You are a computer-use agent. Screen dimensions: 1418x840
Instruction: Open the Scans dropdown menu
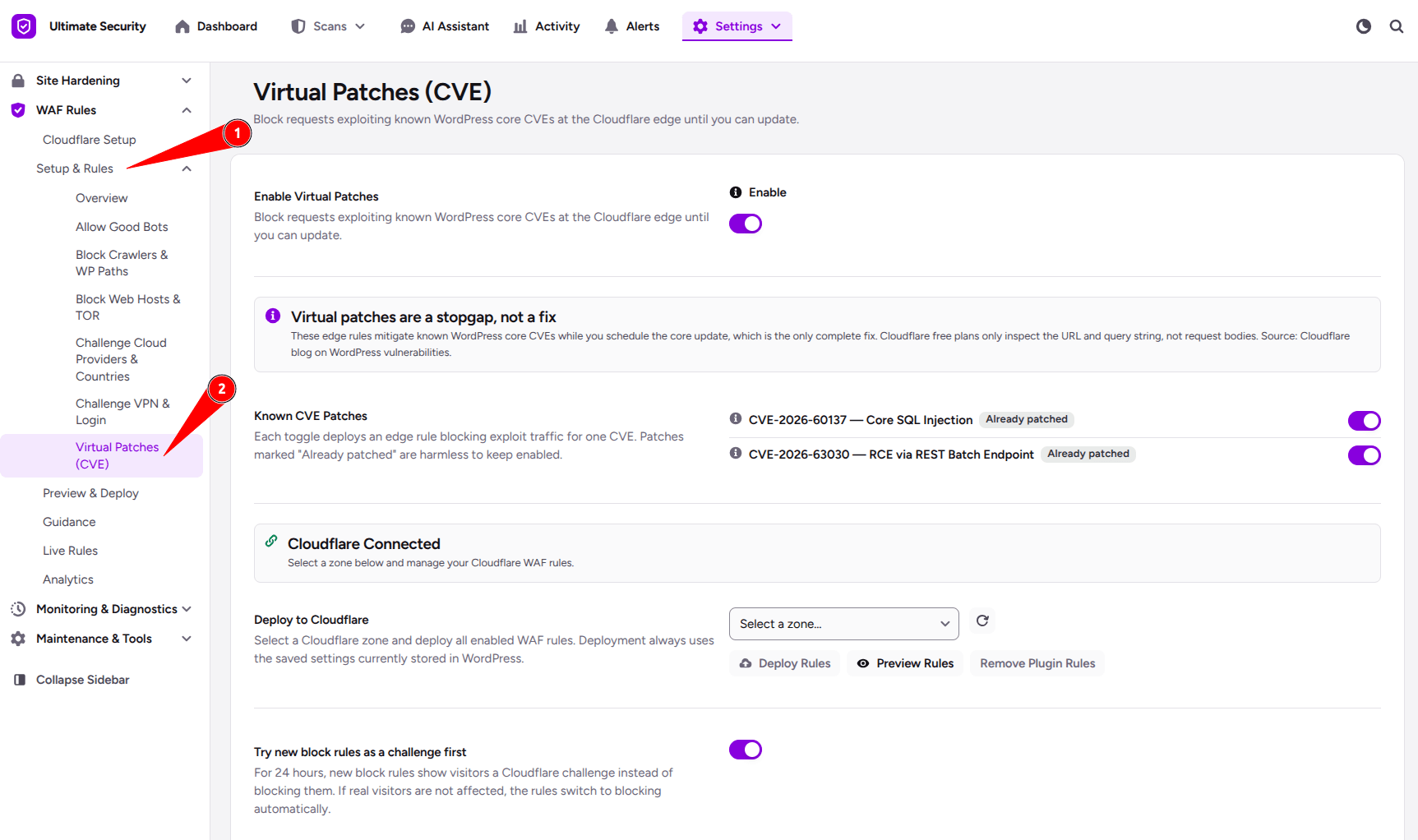click(329, 26)
